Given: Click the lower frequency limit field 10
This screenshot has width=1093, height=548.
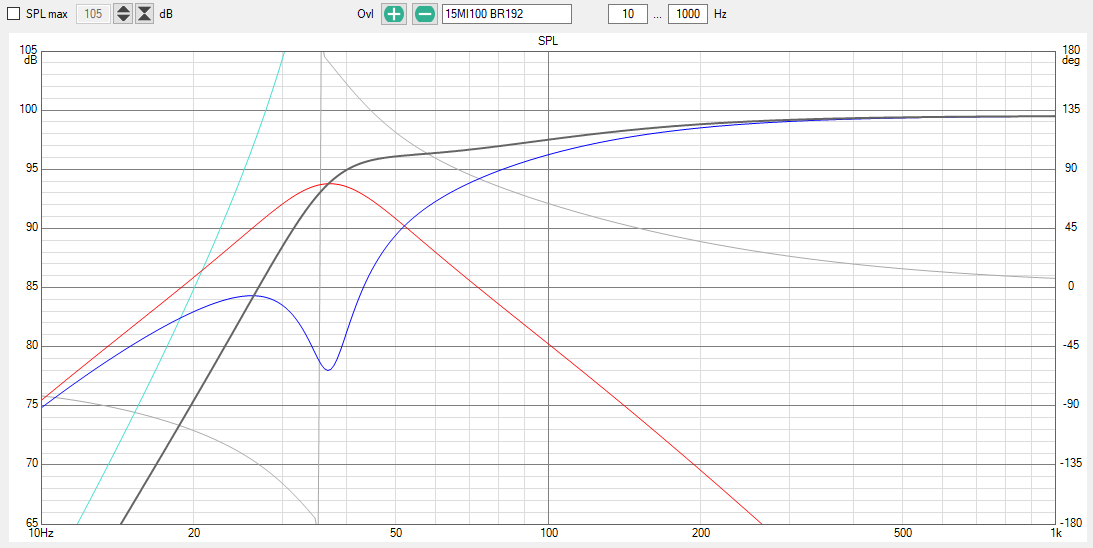Looking at the screenshot, I should (627, 14).
